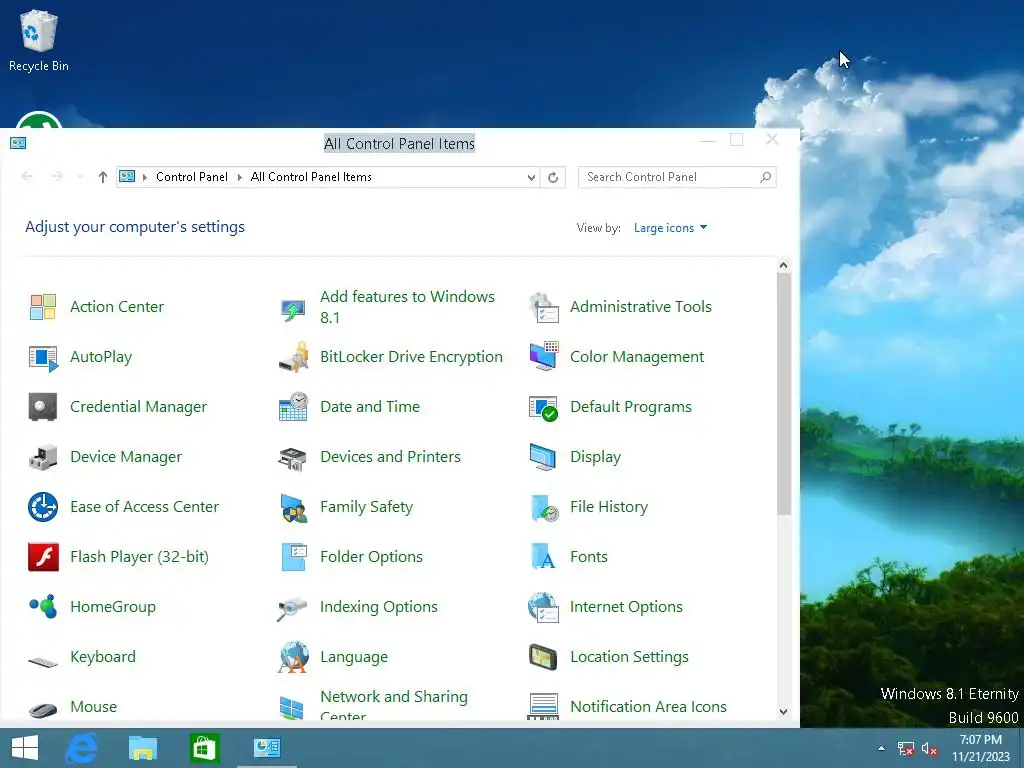The height and width of the screenshot is (768, 1024).
Task: Click the muted volume tray icon
Action: pyautogui.click(x=929, y=749)
